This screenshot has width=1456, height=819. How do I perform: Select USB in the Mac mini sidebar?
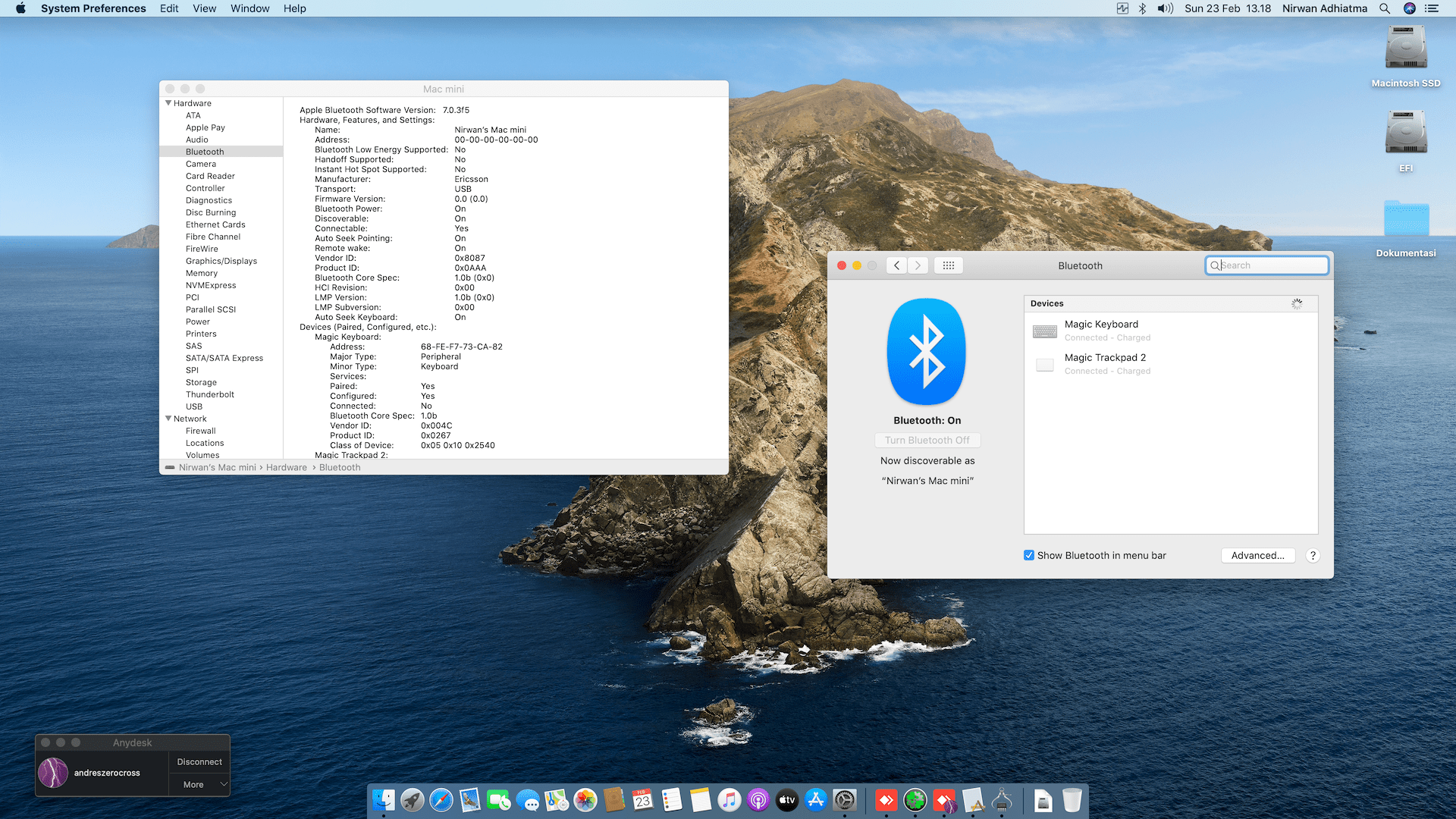[x=194, y=406]
